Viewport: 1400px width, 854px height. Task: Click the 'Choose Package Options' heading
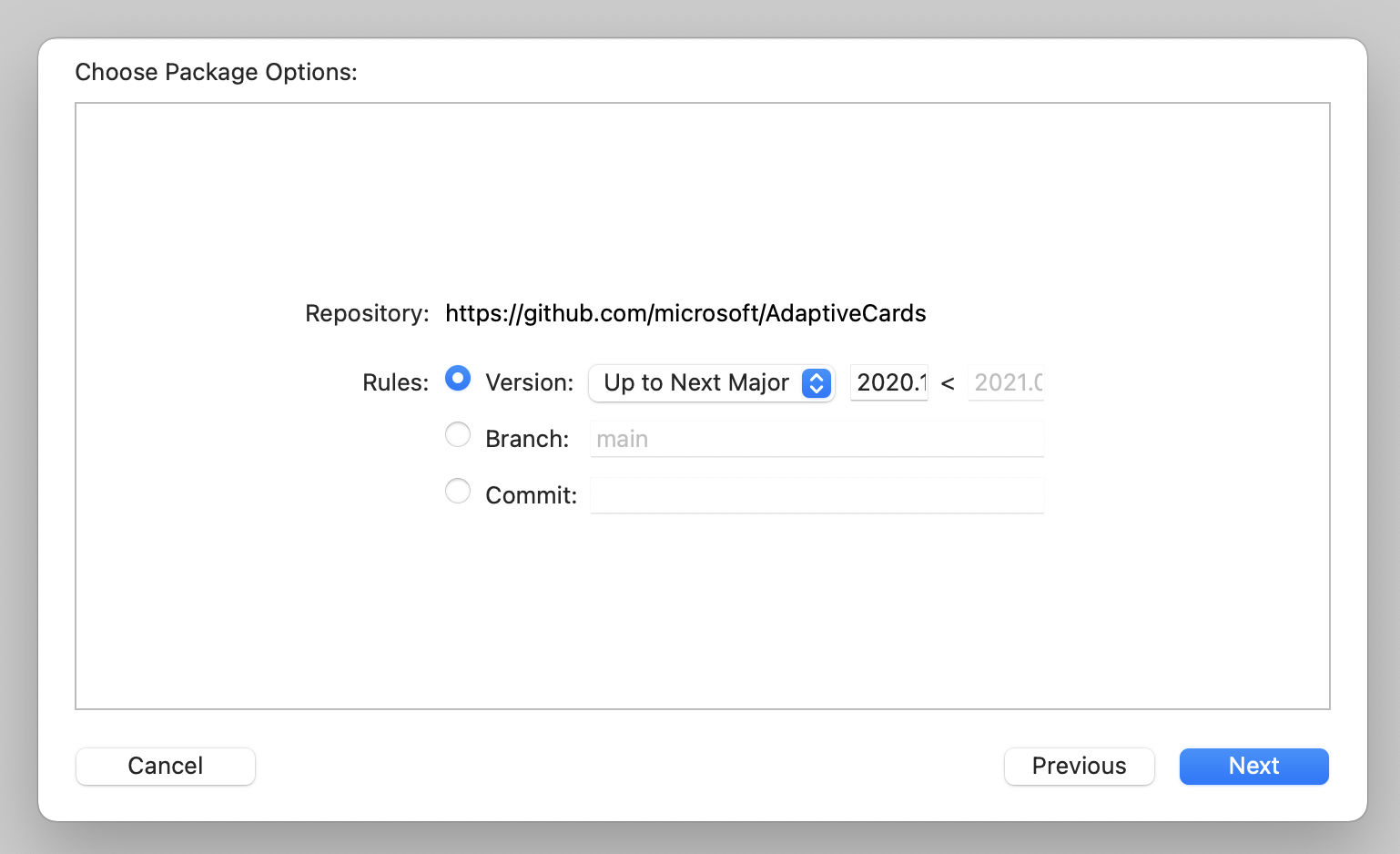click(216, 72)
